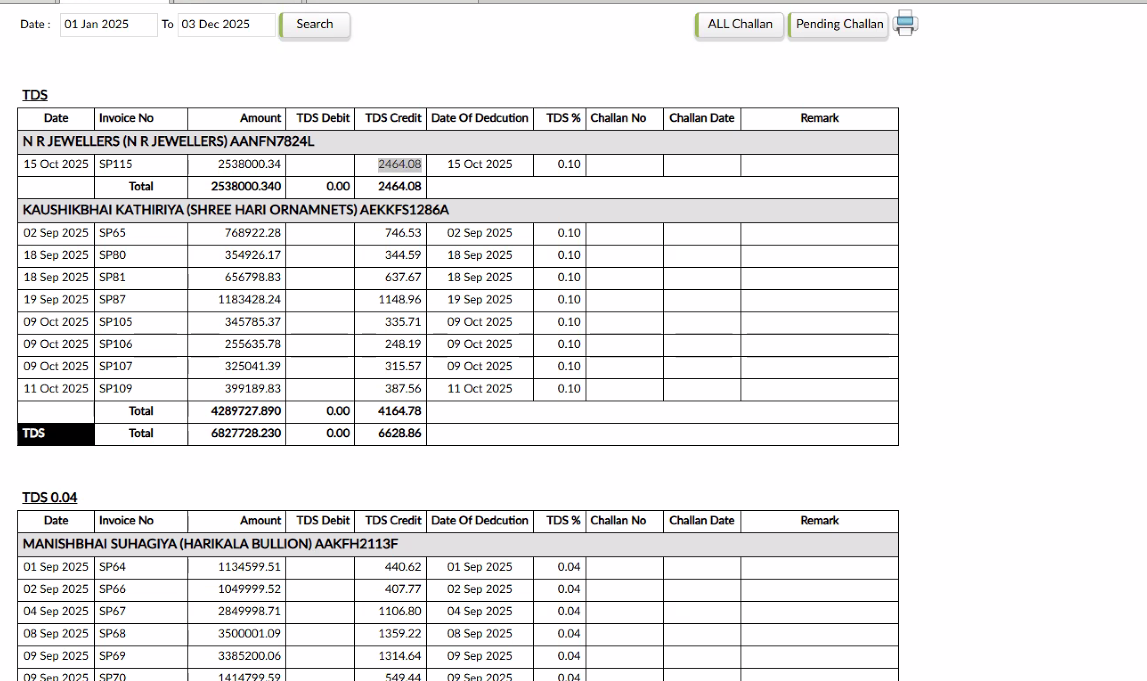The image size is (1147, 681).
Task: Click the From date field 01 Jan 2025
Action: (x=108, y=25)
